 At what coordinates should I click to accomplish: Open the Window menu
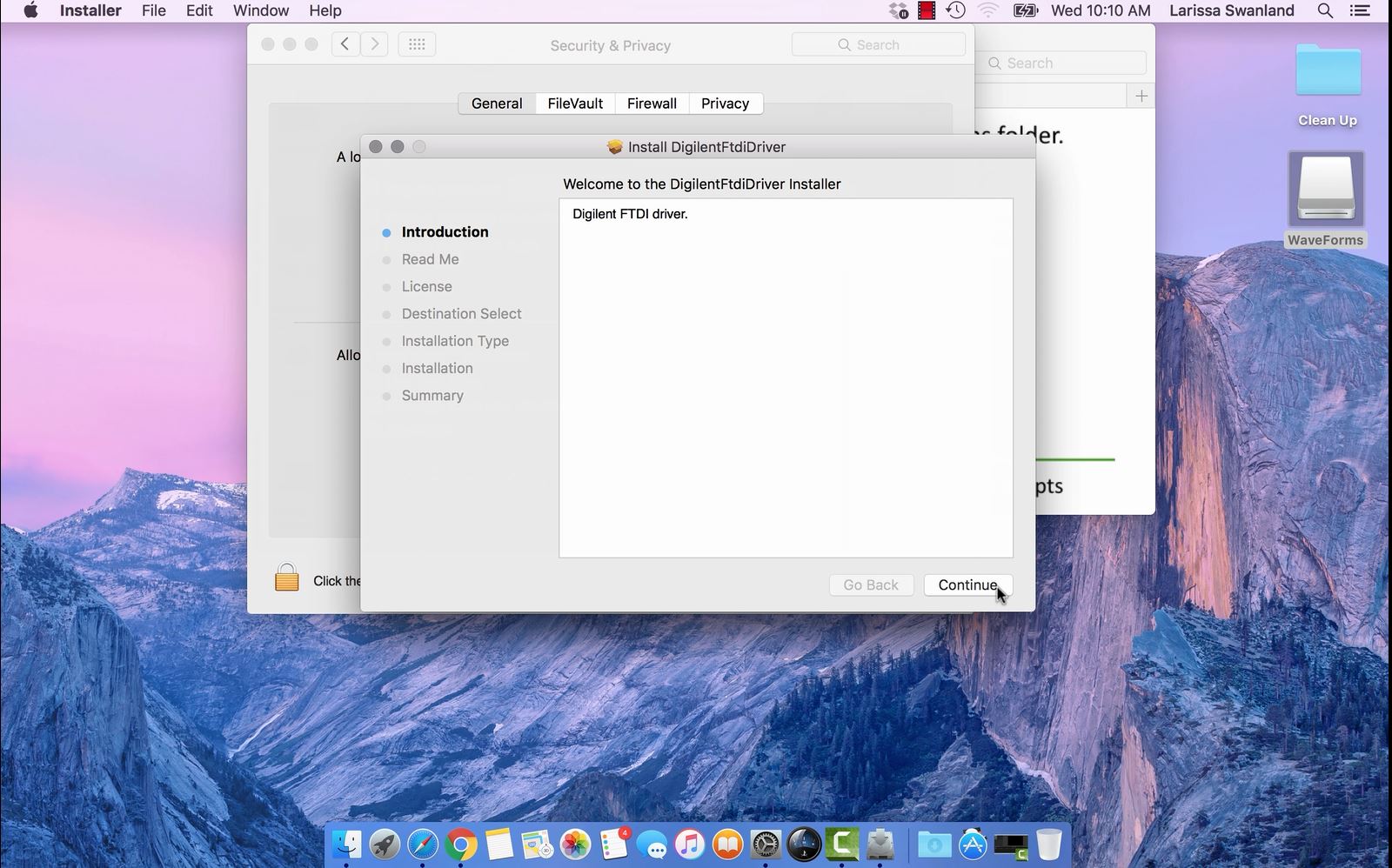[x=261, y=10]
